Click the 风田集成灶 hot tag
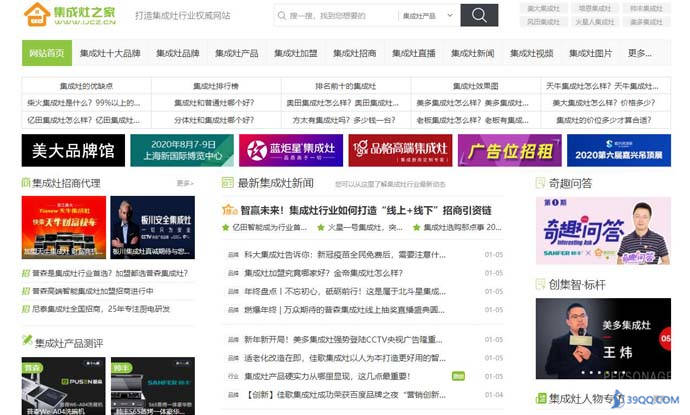 (543, 22)
